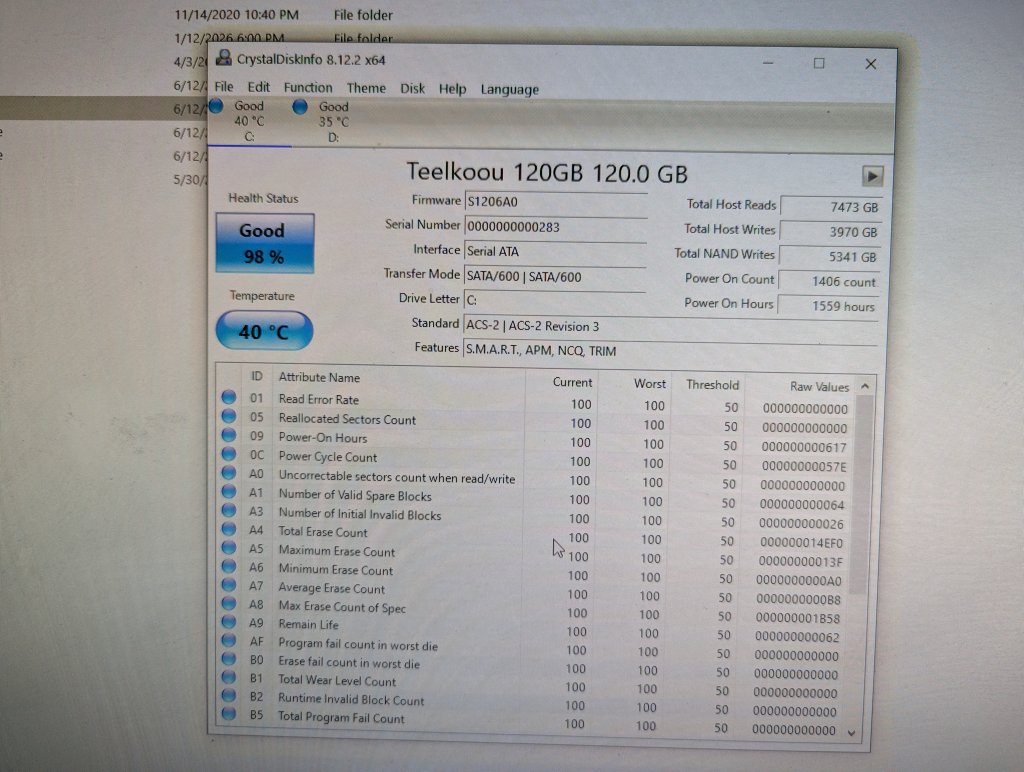
Task: Click status icon of Runtime Invalid Block Count
Action: (229, 695)
